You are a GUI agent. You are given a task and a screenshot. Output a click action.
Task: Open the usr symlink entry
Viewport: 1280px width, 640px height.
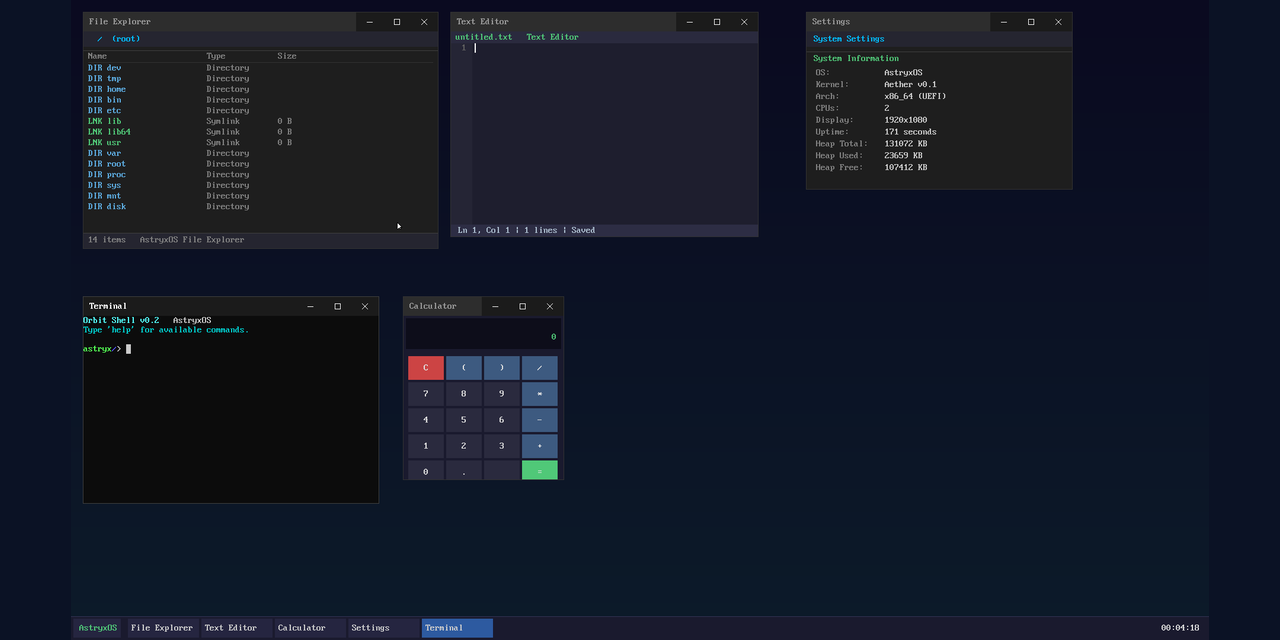(260, 142)
